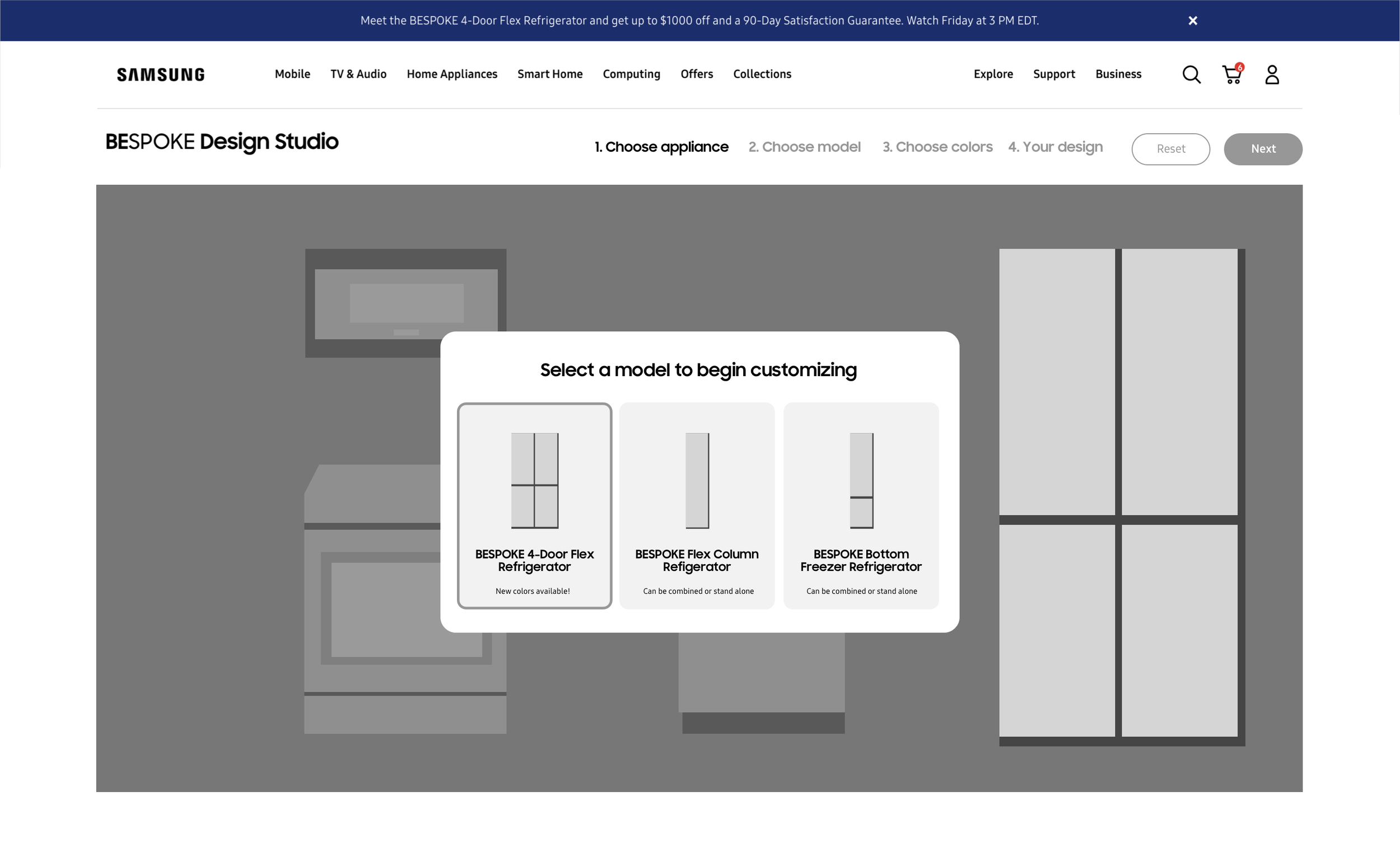1400x867 pixels.
Task: Go to step 2 Choose model
Action: (804, 147)
